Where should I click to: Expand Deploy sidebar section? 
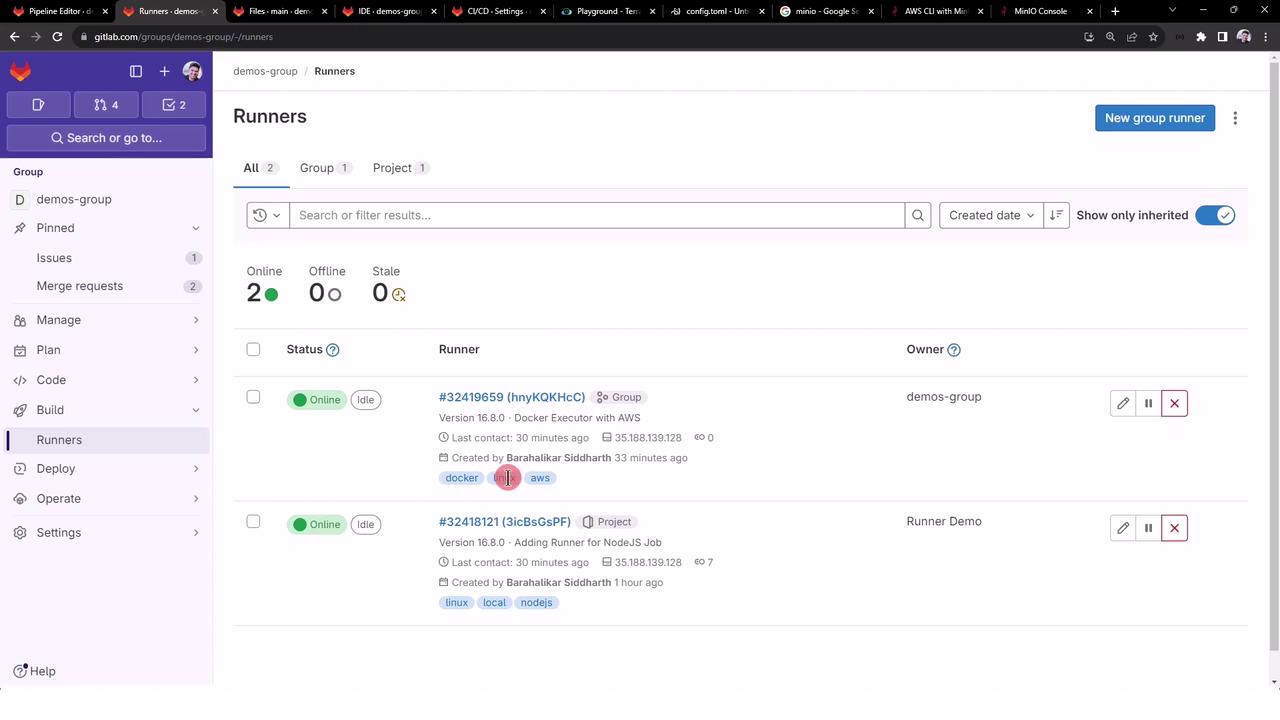(106, 469)
